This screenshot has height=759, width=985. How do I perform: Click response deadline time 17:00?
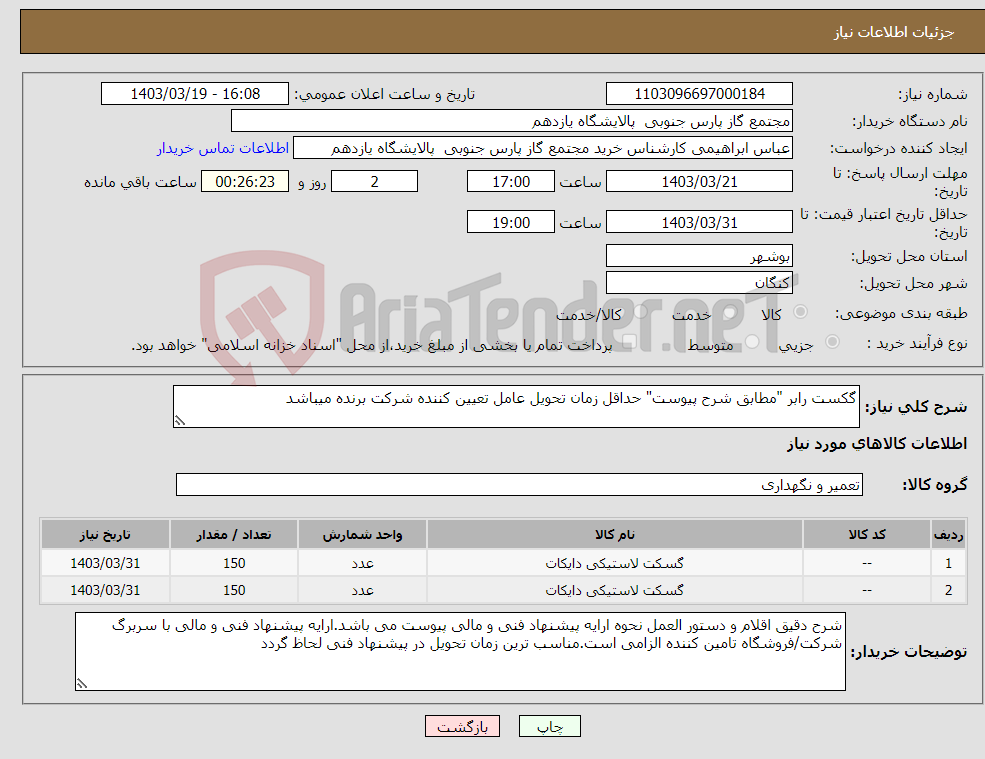[x=511, y=182]
